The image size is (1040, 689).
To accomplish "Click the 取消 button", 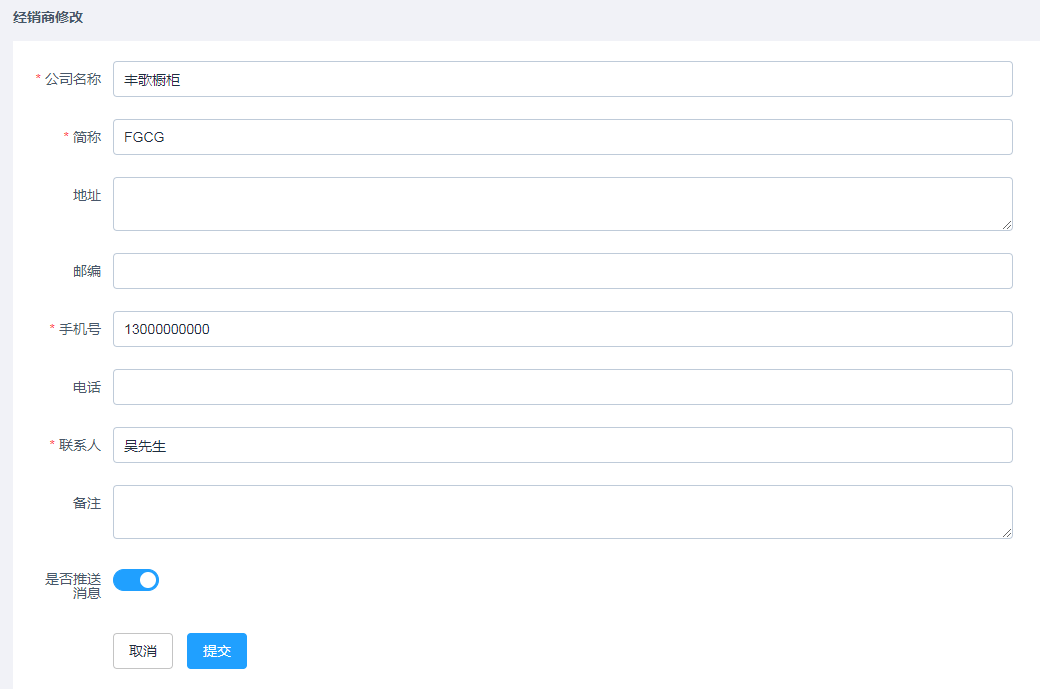I will pyautogui.click(x=143, y=651).
